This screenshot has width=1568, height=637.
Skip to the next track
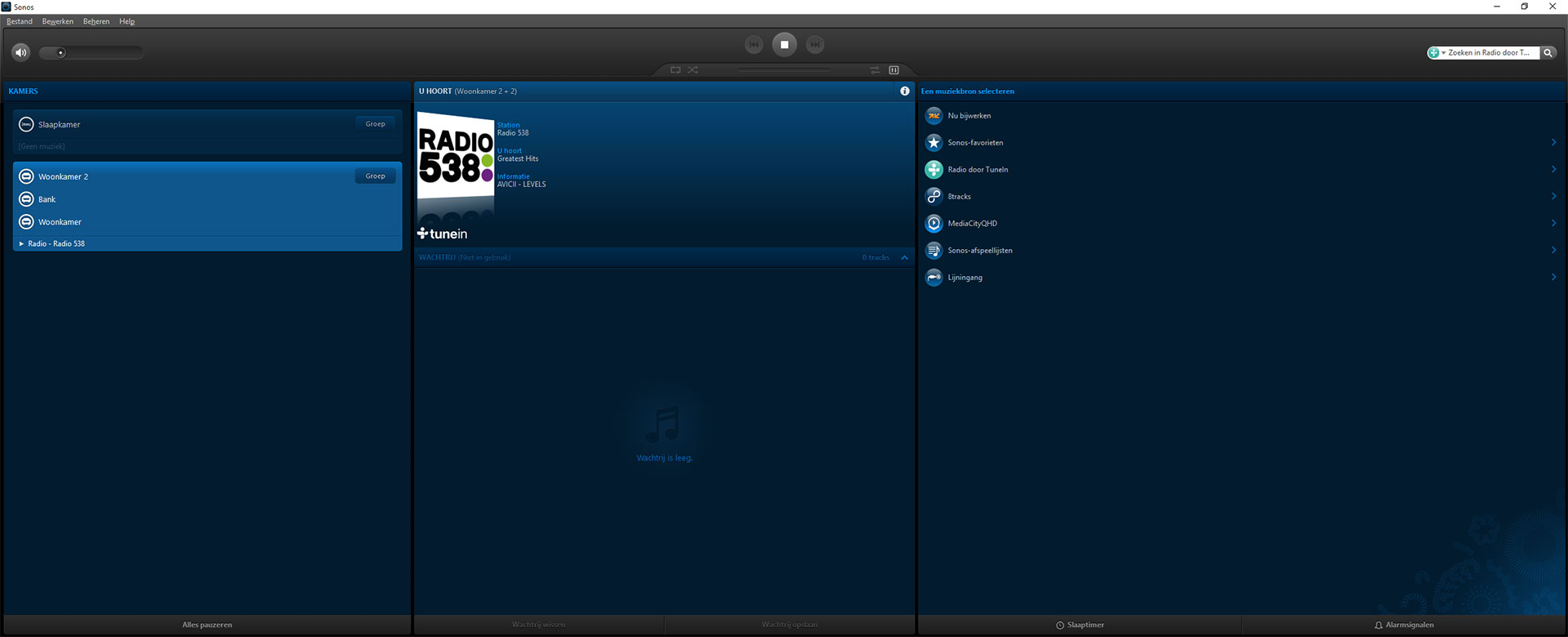815,45
